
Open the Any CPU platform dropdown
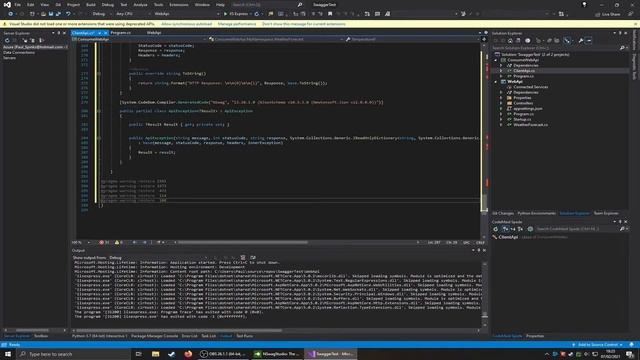click(132, 14)
